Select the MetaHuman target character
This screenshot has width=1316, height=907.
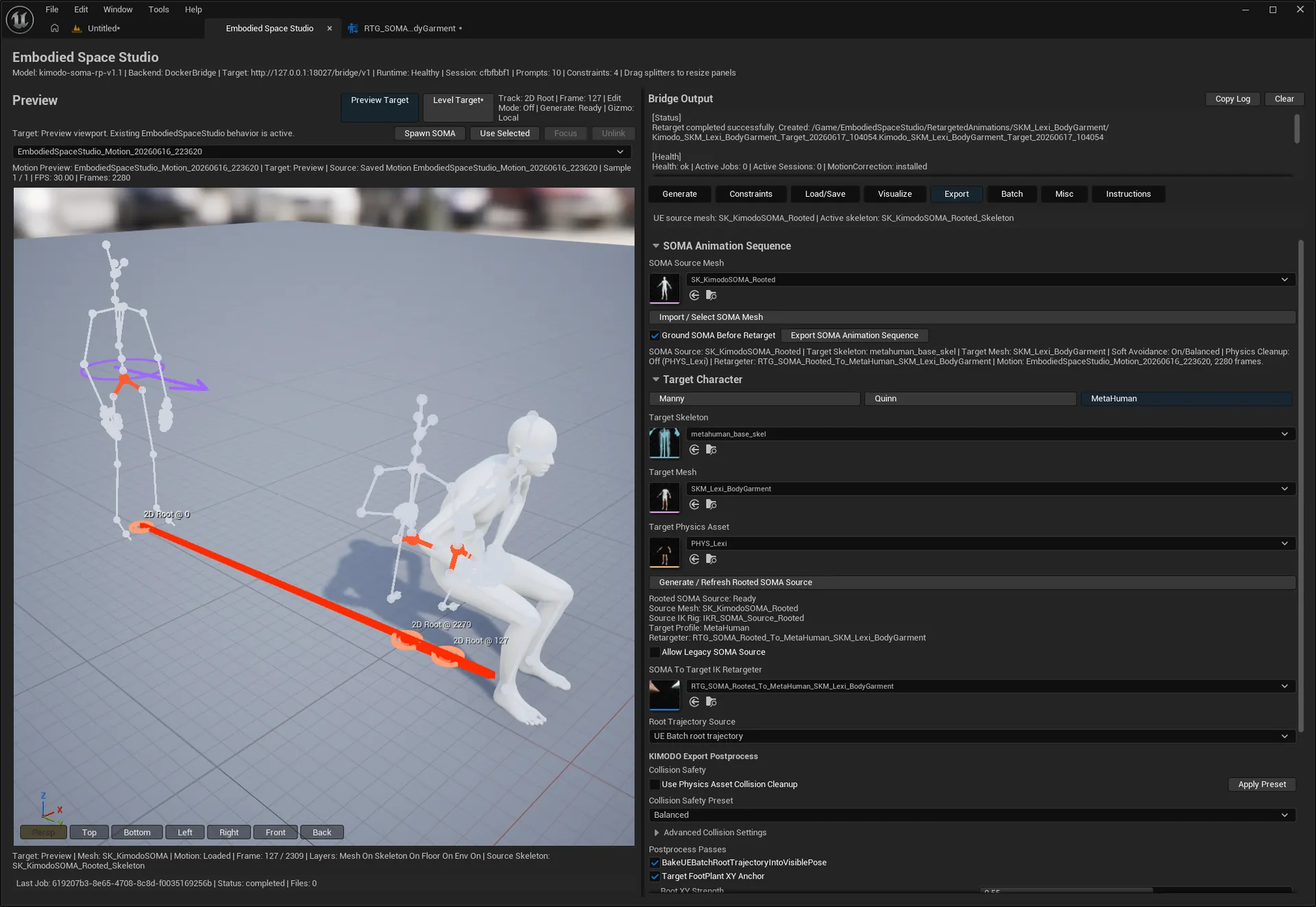point(1186,399)
